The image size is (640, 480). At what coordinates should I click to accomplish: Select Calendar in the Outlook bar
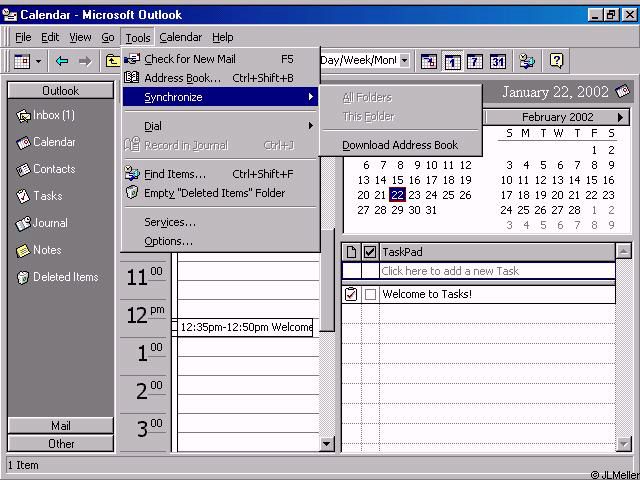pos(46,142)
